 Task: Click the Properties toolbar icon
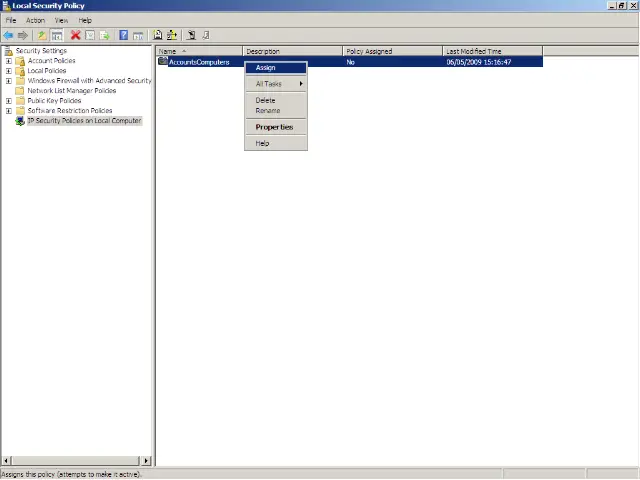click(90, 36)
